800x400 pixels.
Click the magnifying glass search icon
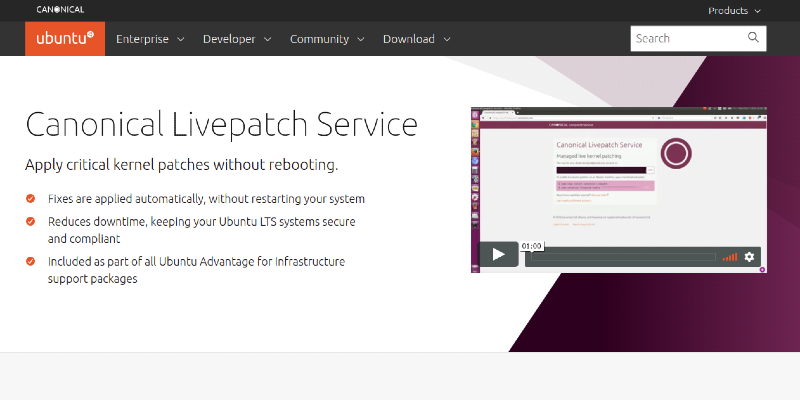(x=754, y=39)
